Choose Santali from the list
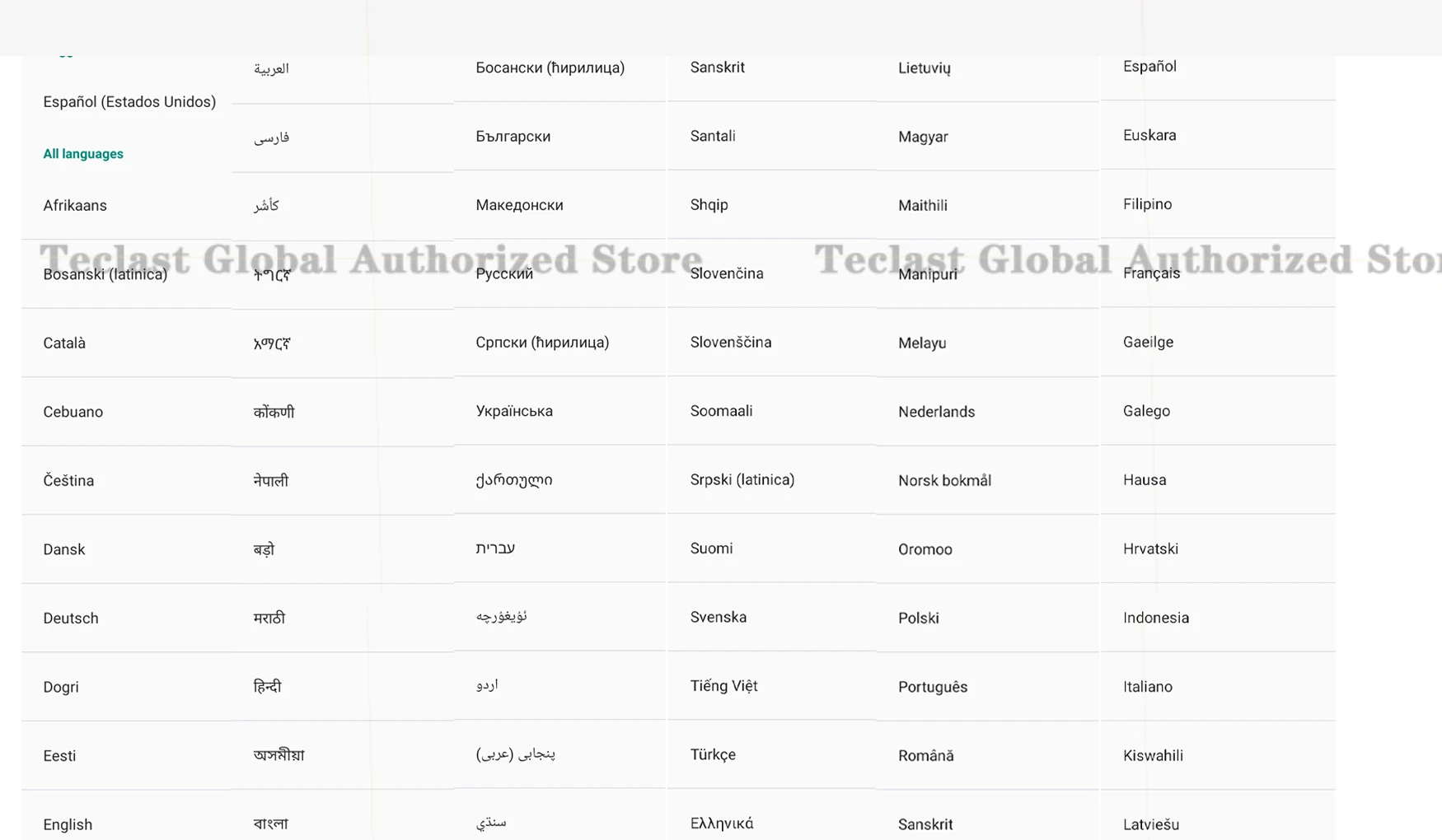The height and width of the screenshot is (840, 1442). pyautogui.click(x=713, y=136)
